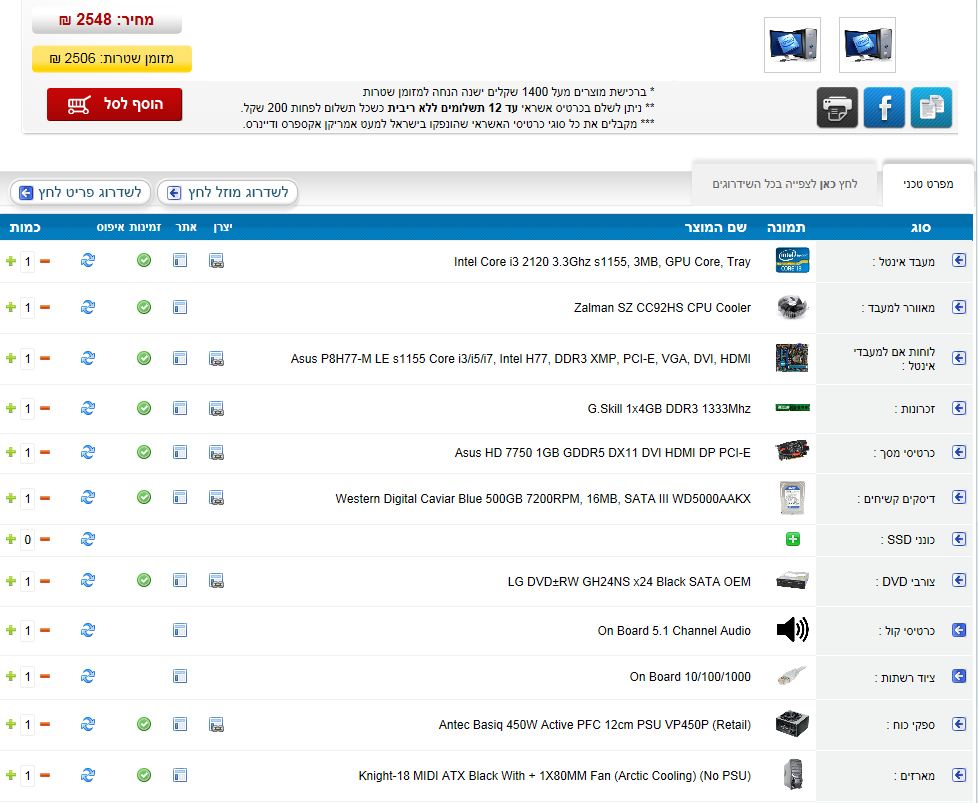Viewport: 978px width, 803px height.
Task: Click the printer icon
Action: tap(837, 107)
